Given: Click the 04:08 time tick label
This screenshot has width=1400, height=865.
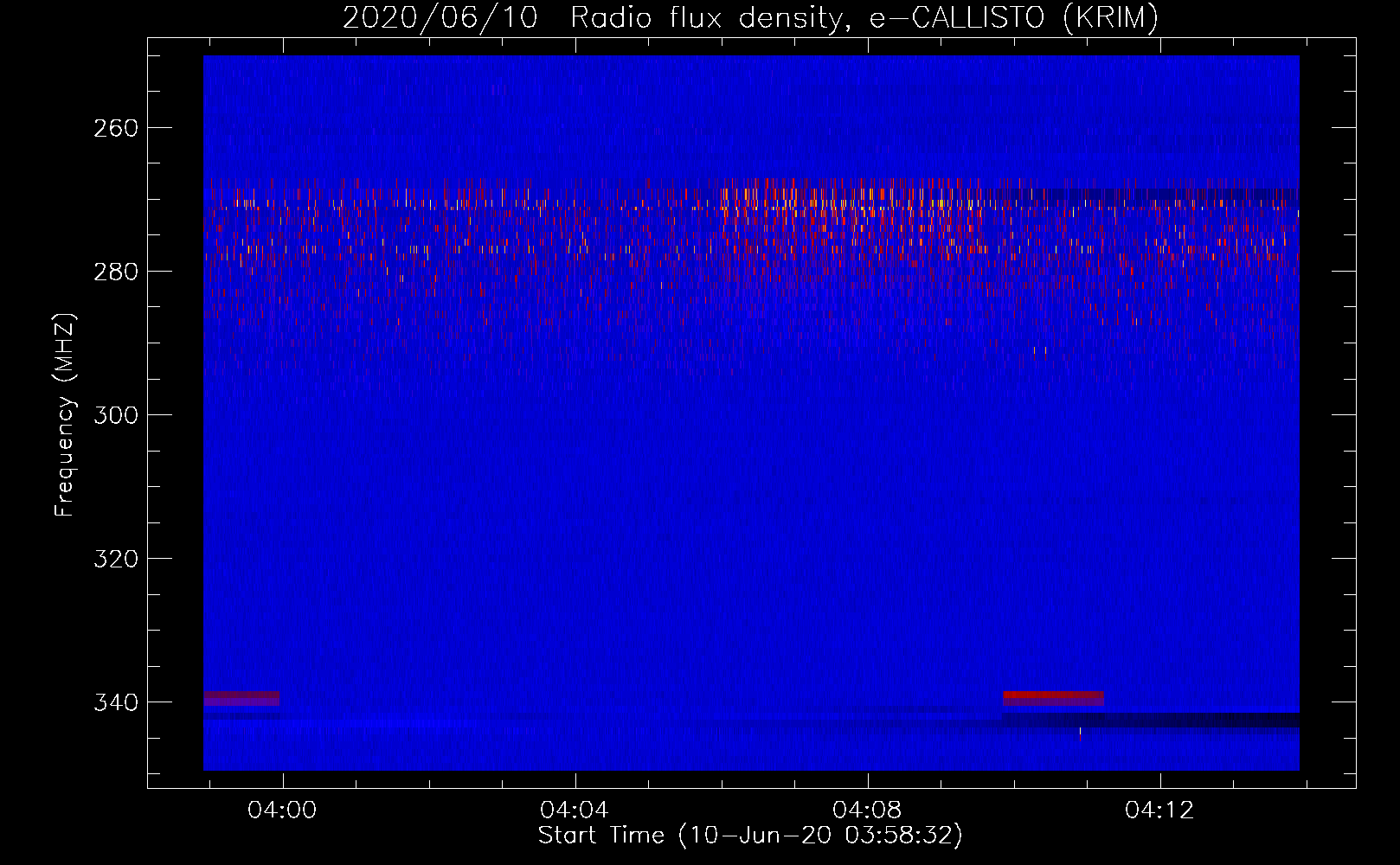Looking at the screenshot, I should (x=867, y=811).
